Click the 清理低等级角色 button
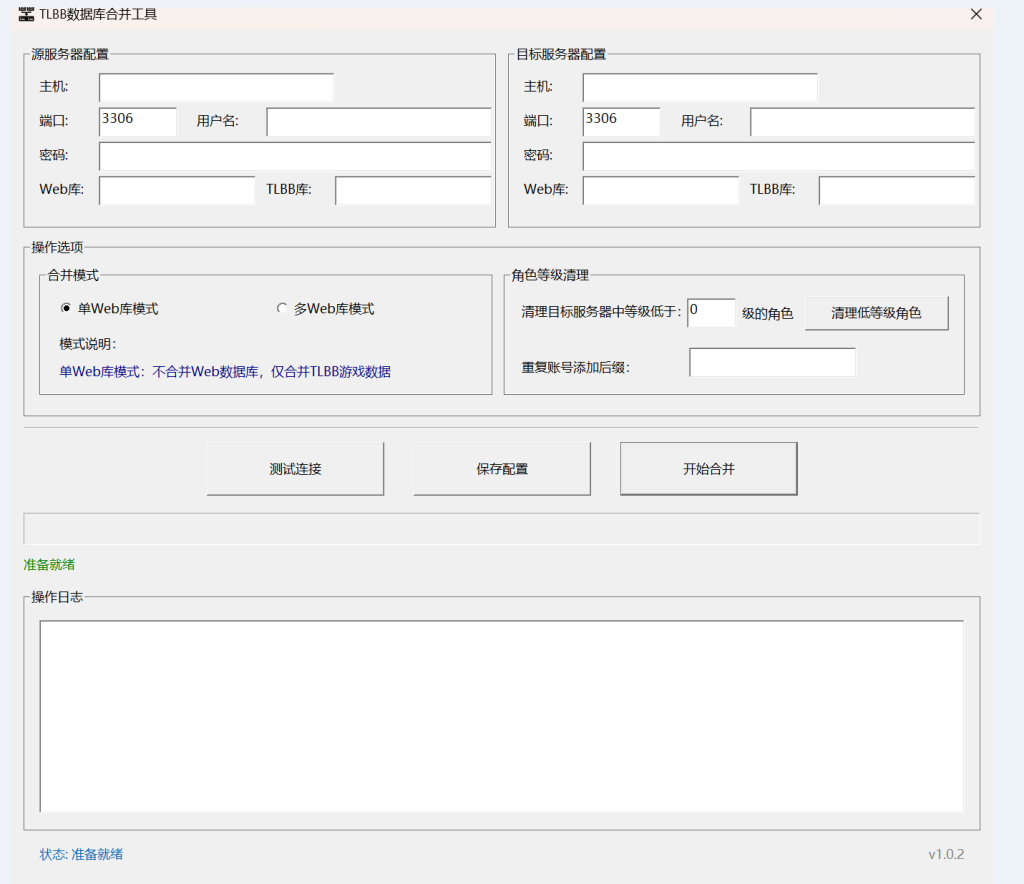Viewport: 1024px width, 884px height. [x=876, y=312]
